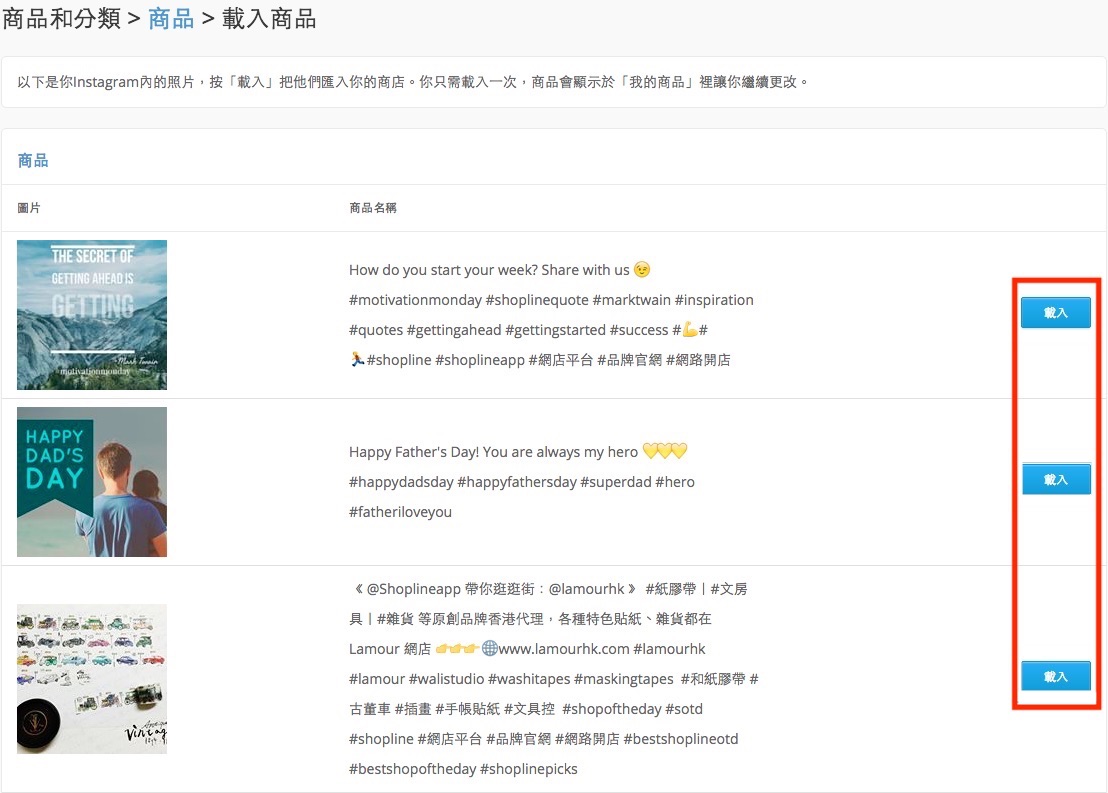This screenshot has width=1108, height=793.
Task: Click the winking face emoji in first post
Action: pyautogui.click(x=642, y=269)
